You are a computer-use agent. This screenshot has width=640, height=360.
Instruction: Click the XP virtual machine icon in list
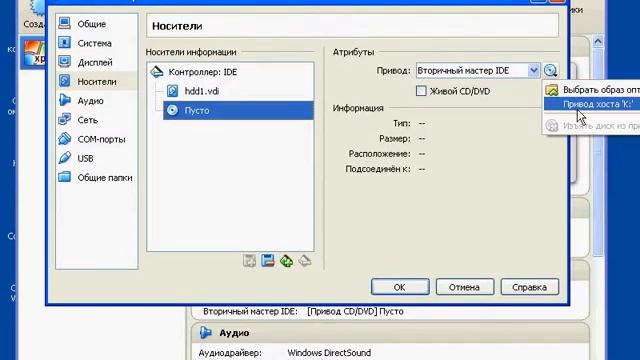(34, 53)
